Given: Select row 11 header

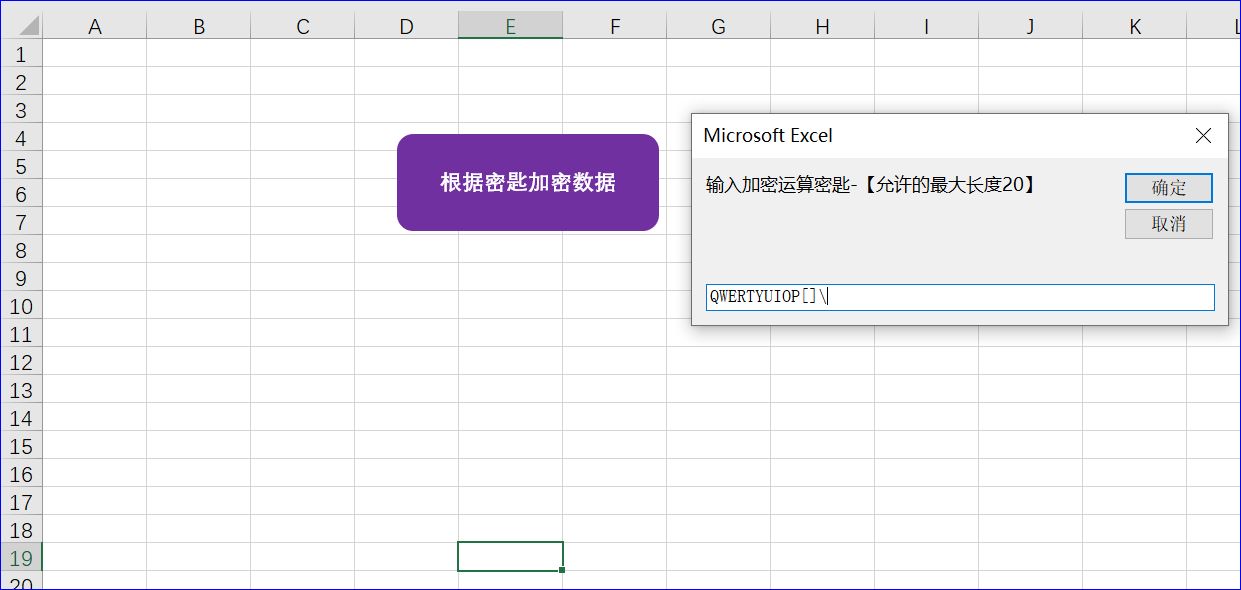Looking at the screenshot, I should (x=21, y=334).
